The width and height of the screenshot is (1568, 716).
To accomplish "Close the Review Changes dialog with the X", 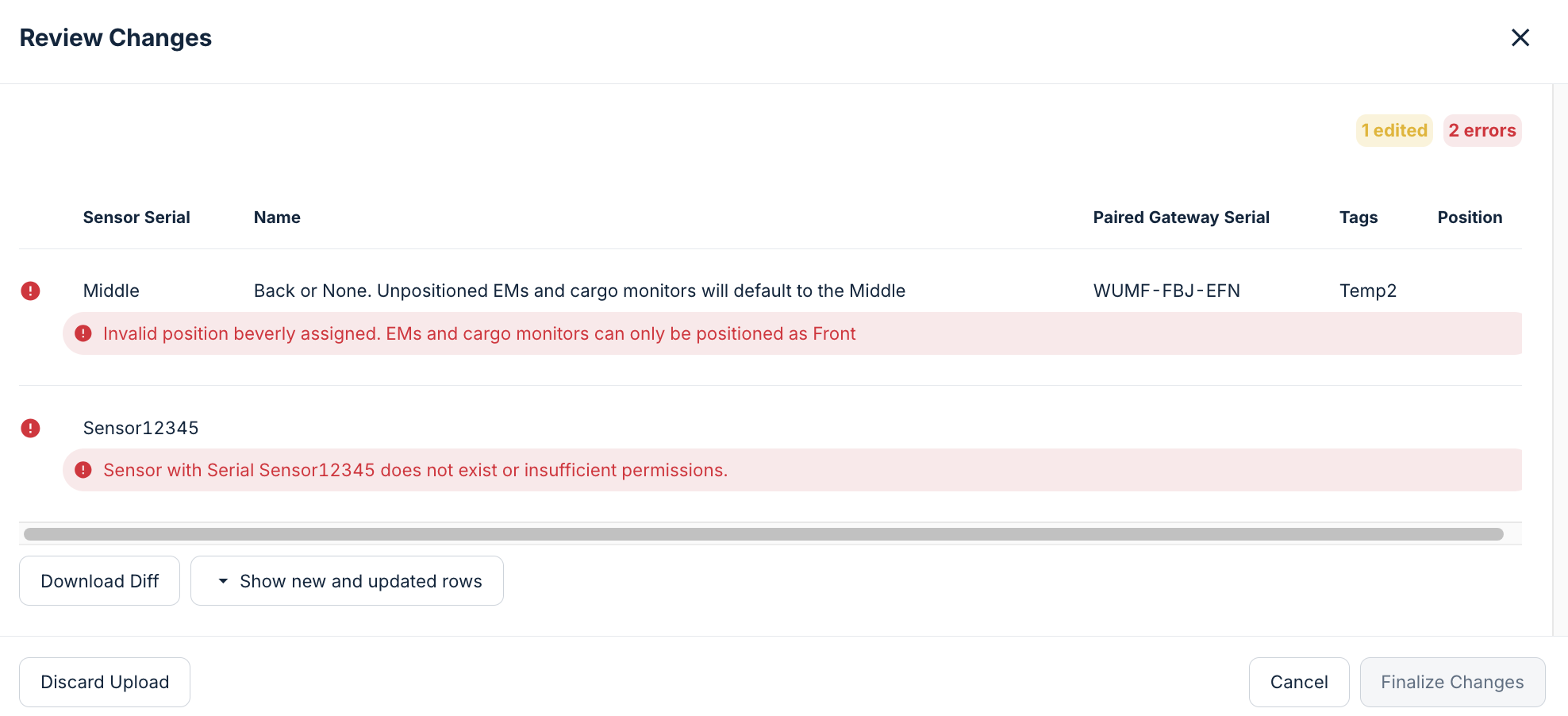I will pyautogui.click(x=1520, y=37).
